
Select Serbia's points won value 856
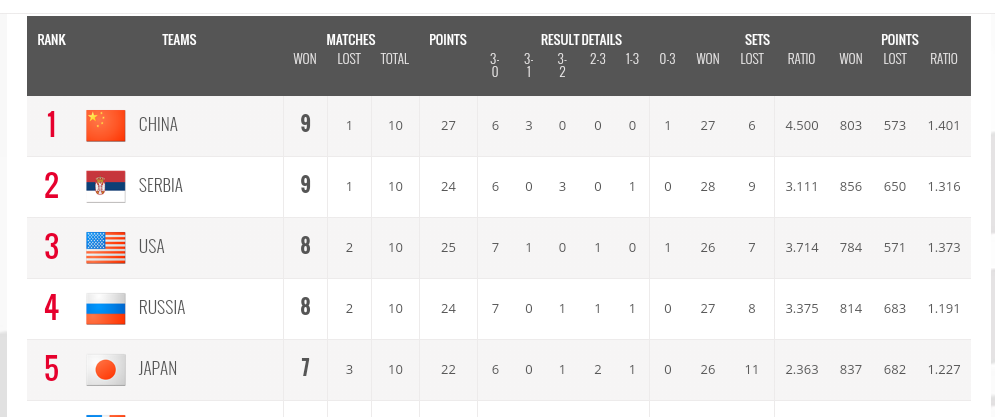tap(851, 187)
